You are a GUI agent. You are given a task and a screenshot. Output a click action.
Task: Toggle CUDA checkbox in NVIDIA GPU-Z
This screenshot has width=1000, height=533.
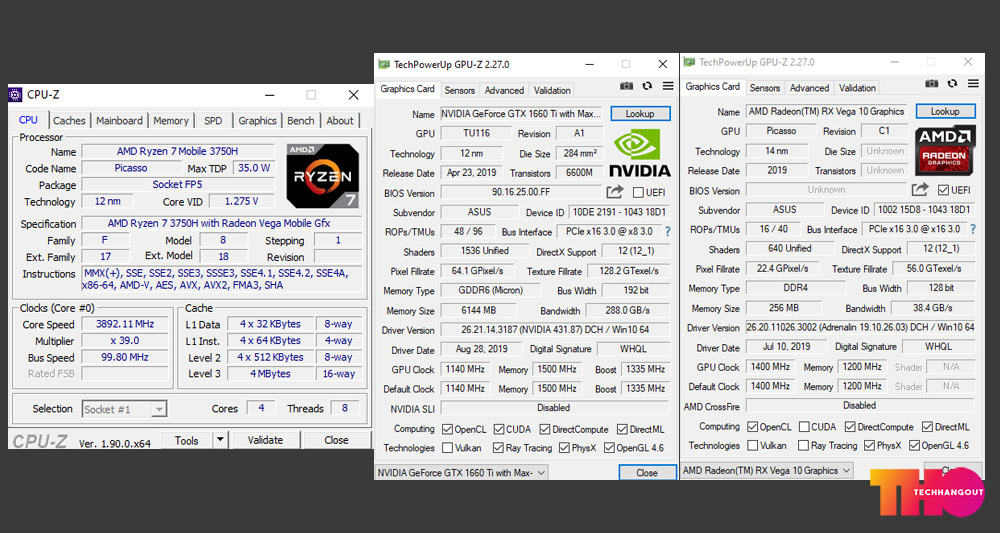(499, 429)
